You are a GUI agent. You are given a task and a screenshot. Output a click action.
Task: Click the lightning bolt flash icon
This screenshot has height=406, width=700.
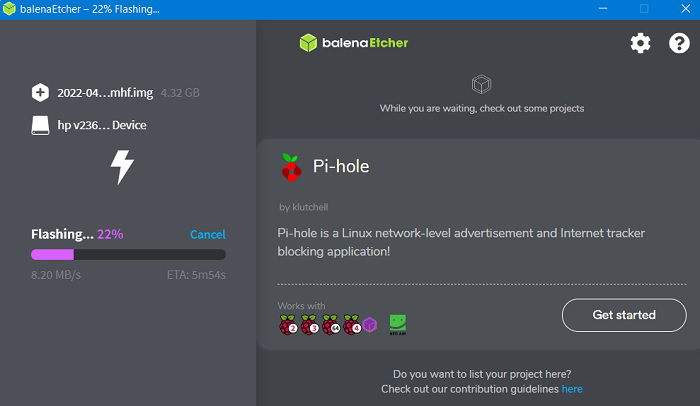tap(122, 167)
